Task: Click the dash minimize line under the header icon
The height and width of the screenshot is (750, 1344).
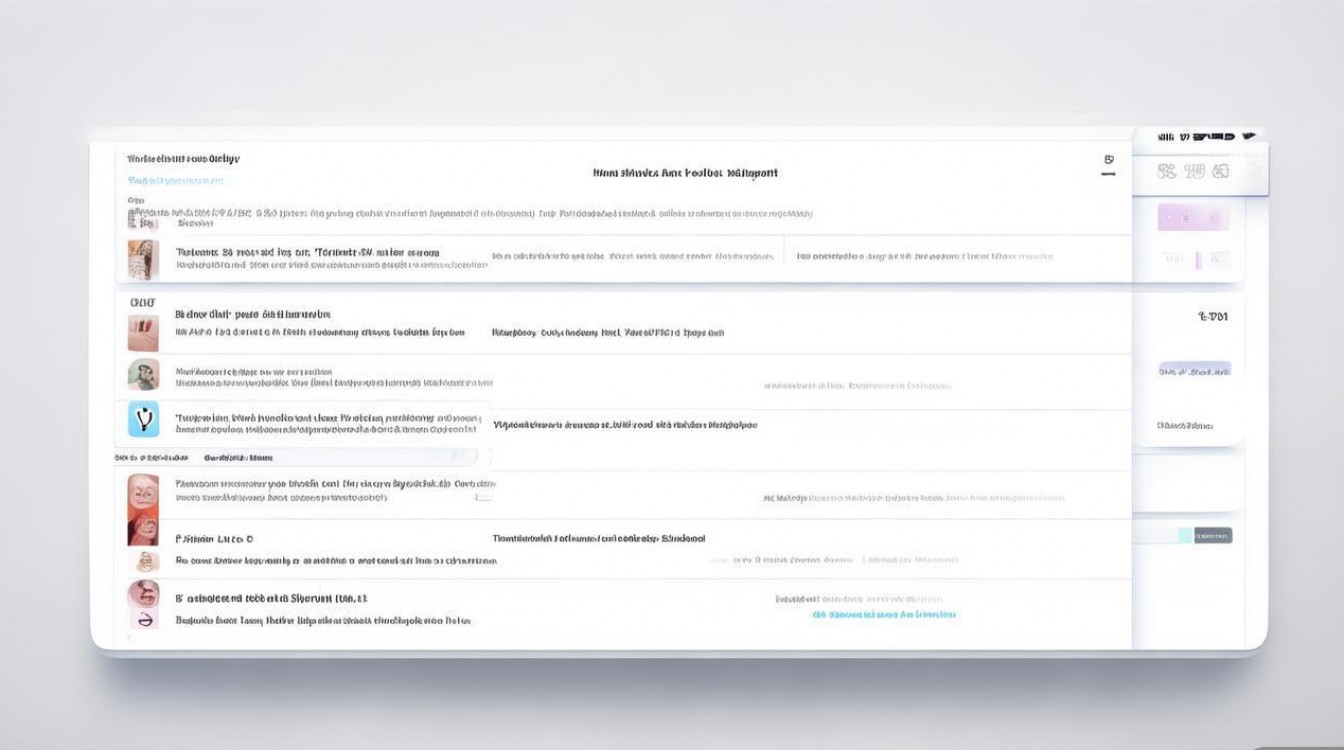Action: click(x=1108, y=175)
